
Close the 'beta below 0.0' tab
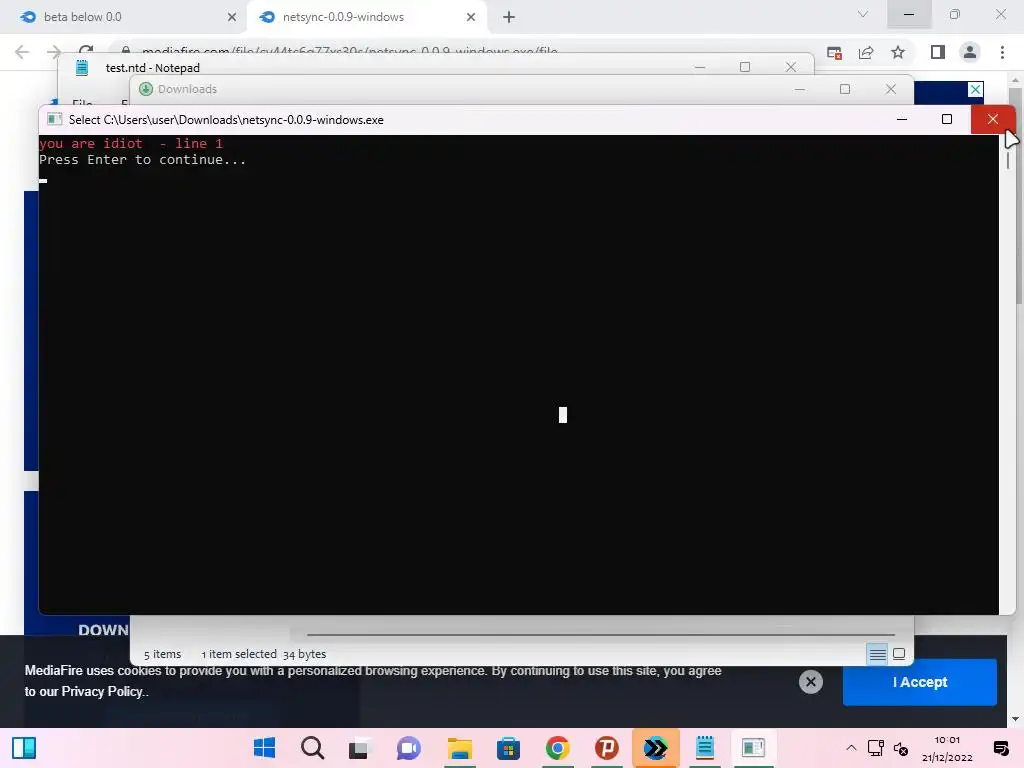[232, 17]
